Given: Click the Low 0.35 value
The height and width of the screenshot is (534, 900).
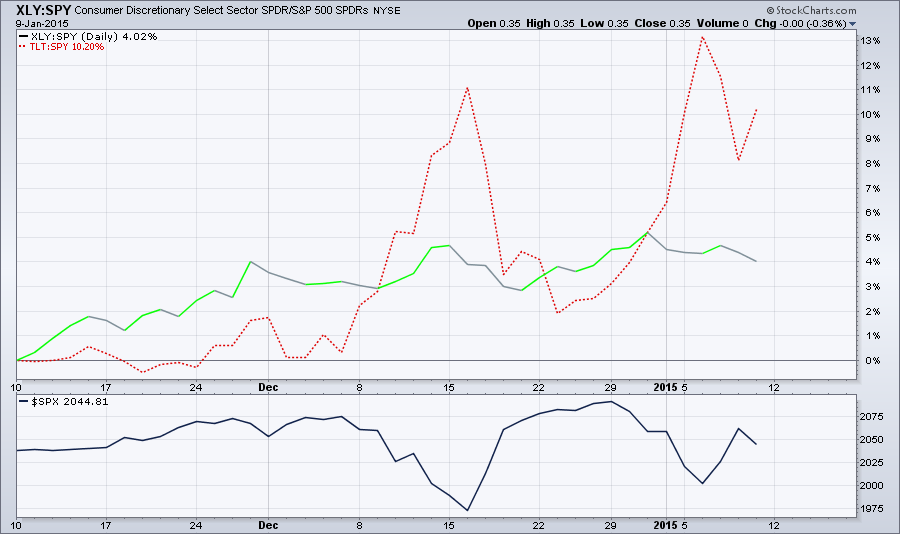Looking at the screenshot, I should [604, 24].
